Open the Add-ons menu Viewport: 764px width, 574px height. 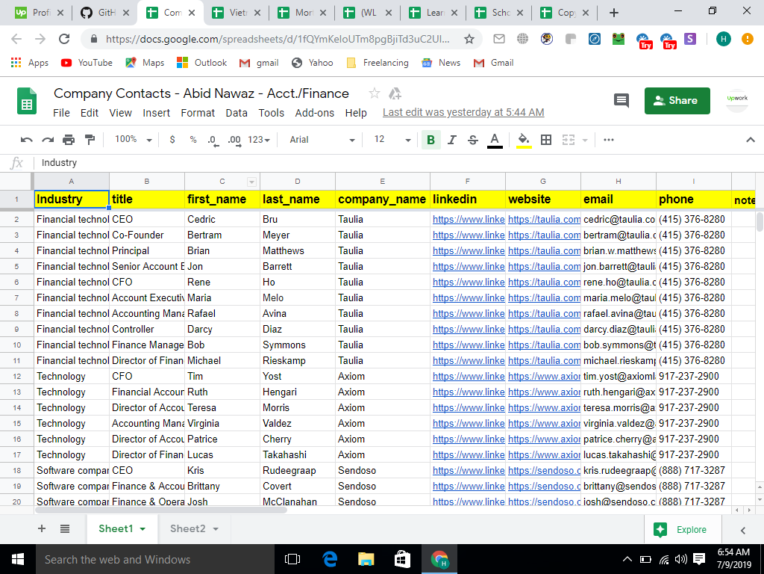314,113
